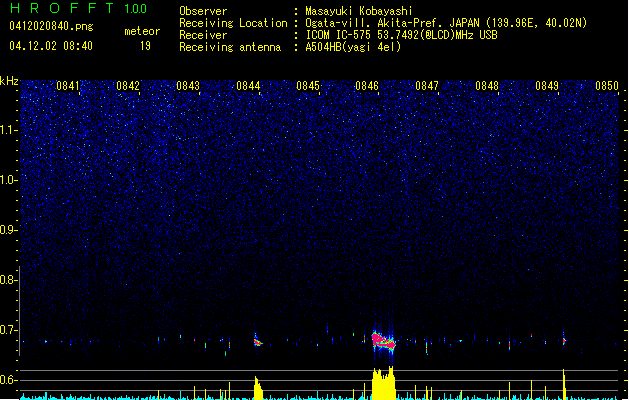
Task: Click the 0842 time marker
Action: (x=128, y=86)
